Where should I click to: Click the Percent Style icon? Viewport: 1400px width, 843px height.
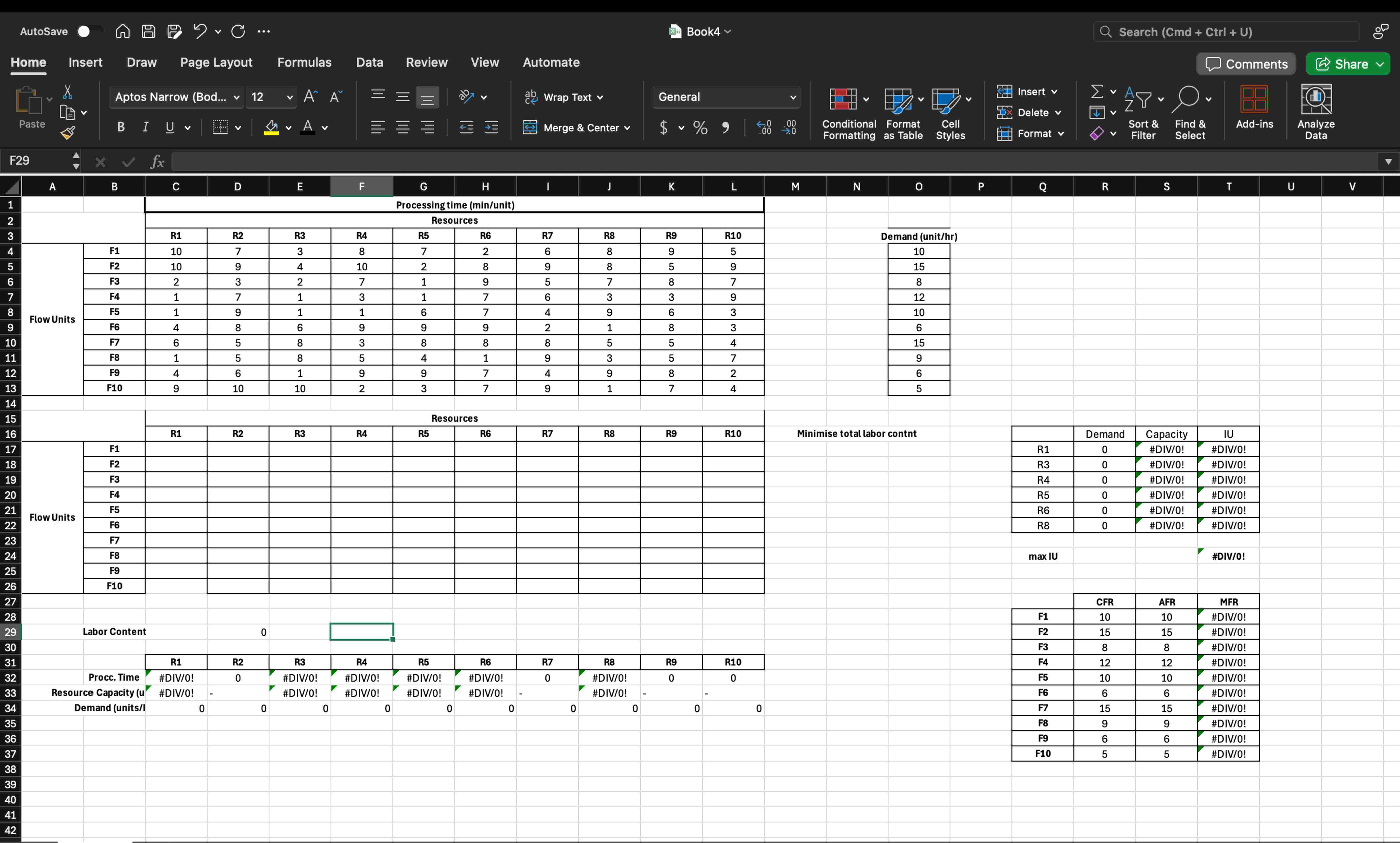[x=700, y=127]
